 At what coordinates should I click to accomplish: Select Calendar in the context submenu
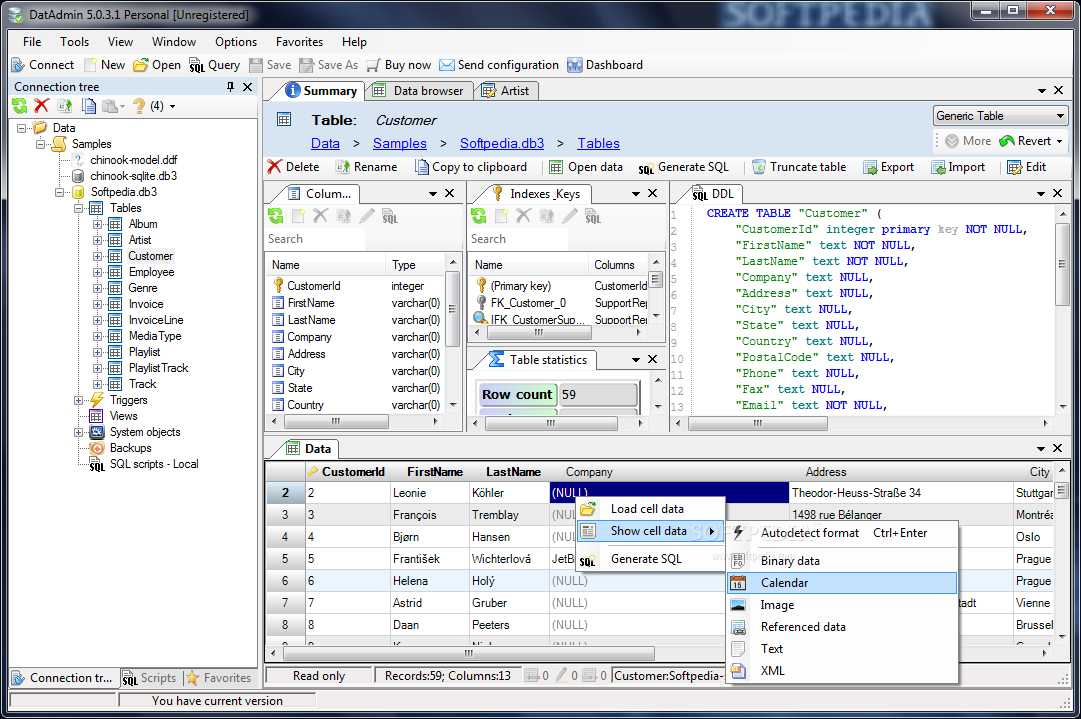pos(842,583)
